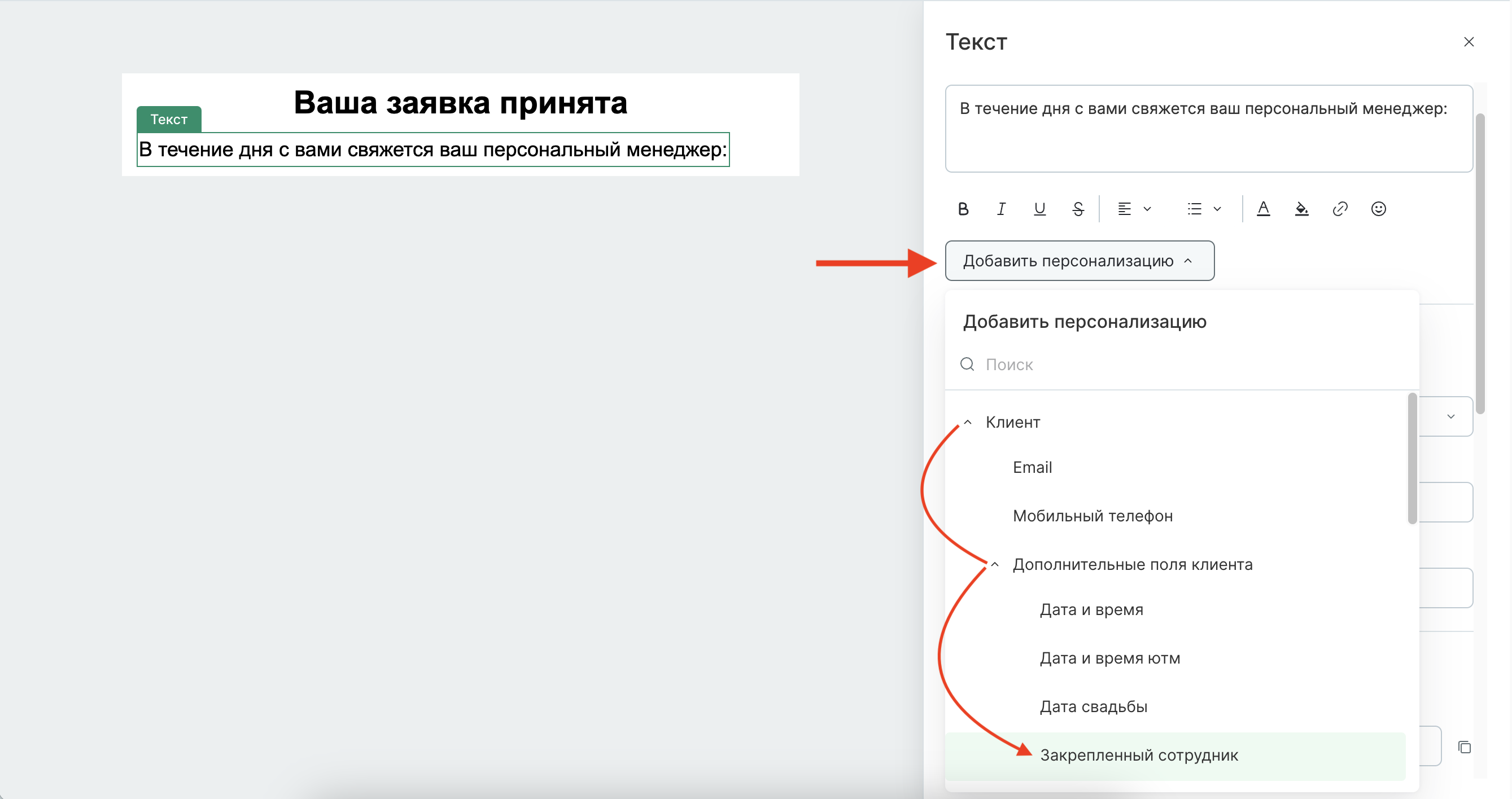Collapse the Добавить персонализацию dropdown button
Screen dimensions: 1512x799
(1080, 261)
